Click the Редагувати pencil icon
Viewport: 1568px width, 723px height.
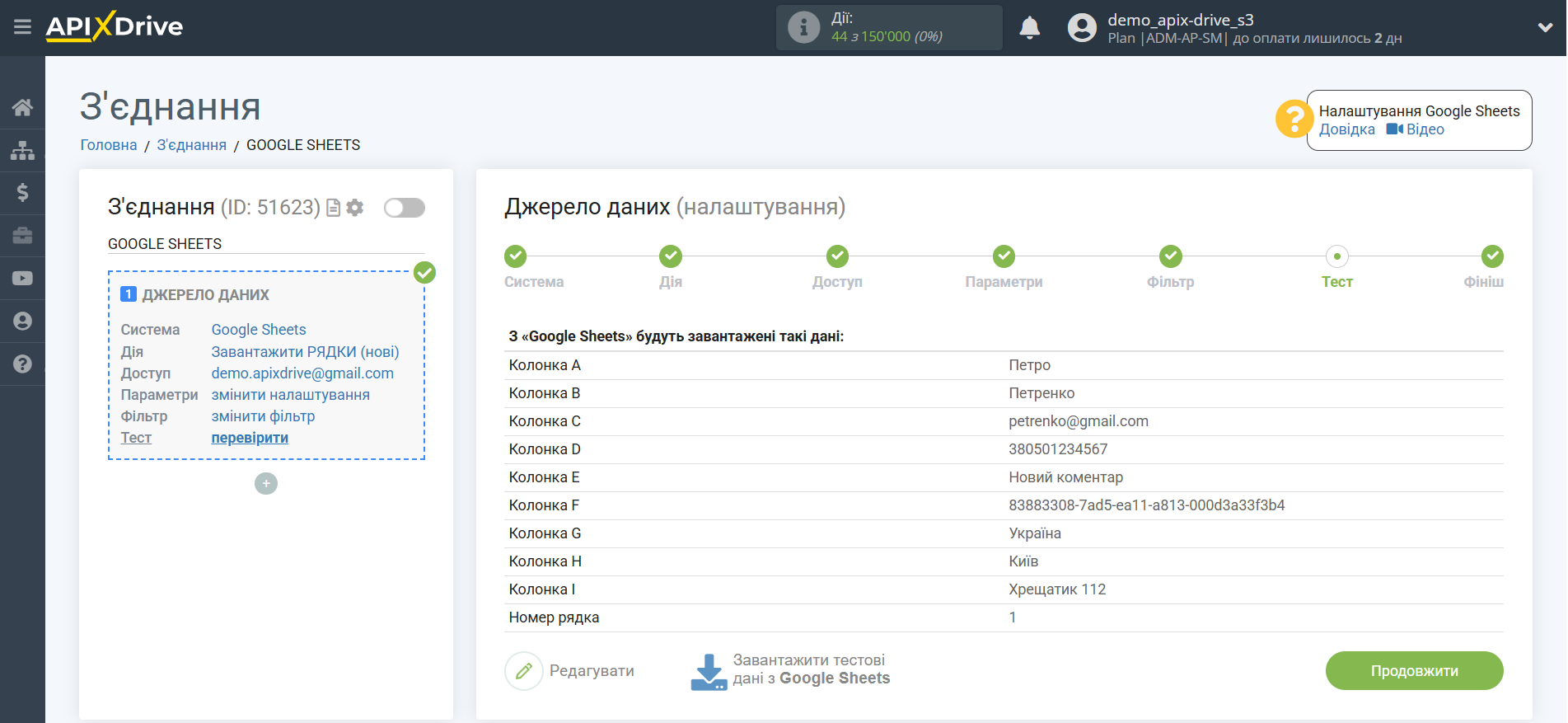click(524, 671)
